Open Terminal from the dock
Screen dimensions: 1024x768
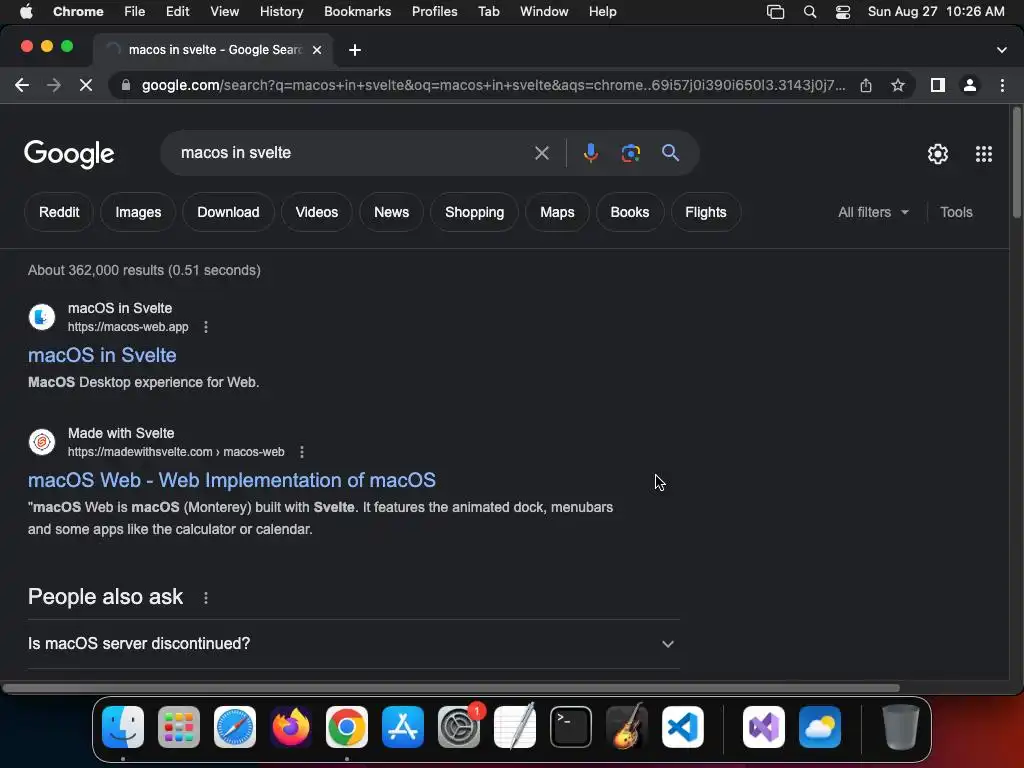tap(571, 727)
